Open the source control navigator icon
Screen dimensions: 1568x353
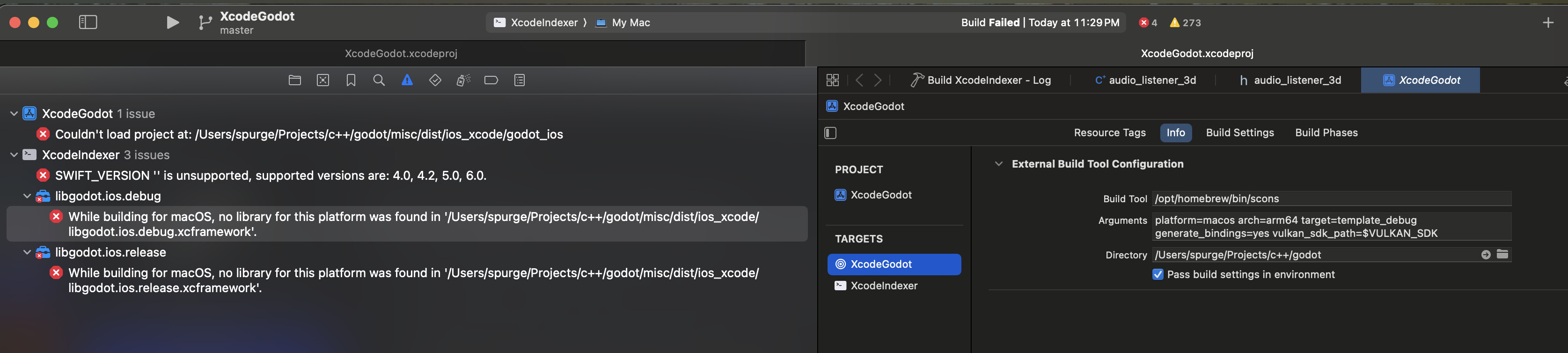323,81
